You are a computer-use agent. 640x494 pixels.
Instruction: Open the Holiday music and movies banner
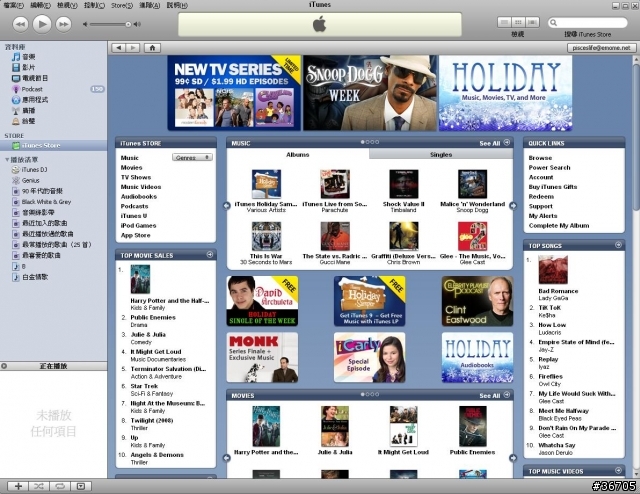point(505,93)
